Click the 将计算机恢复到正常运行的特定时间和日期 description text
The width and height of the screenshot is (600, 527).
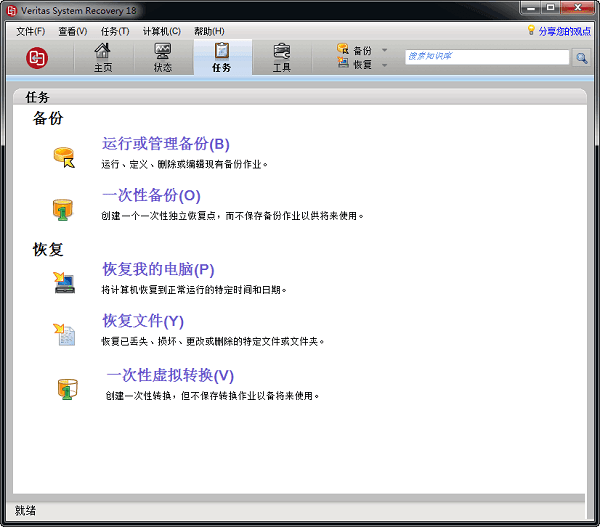pos(194,290)
